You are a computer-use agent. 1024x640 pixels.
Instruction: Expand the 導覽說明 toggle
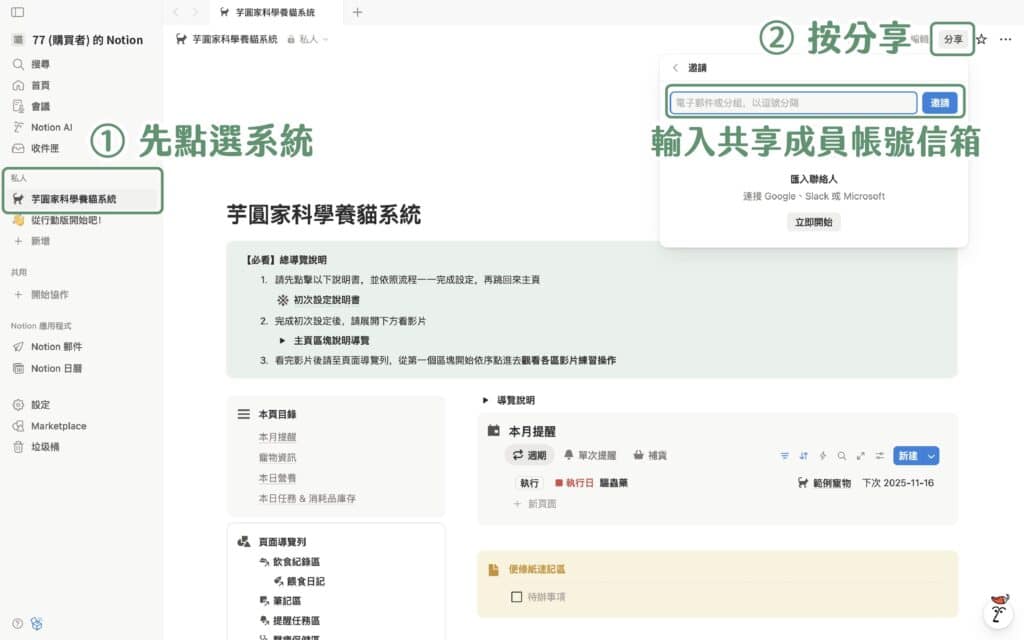pyautogui.click(x=486, y=400)
